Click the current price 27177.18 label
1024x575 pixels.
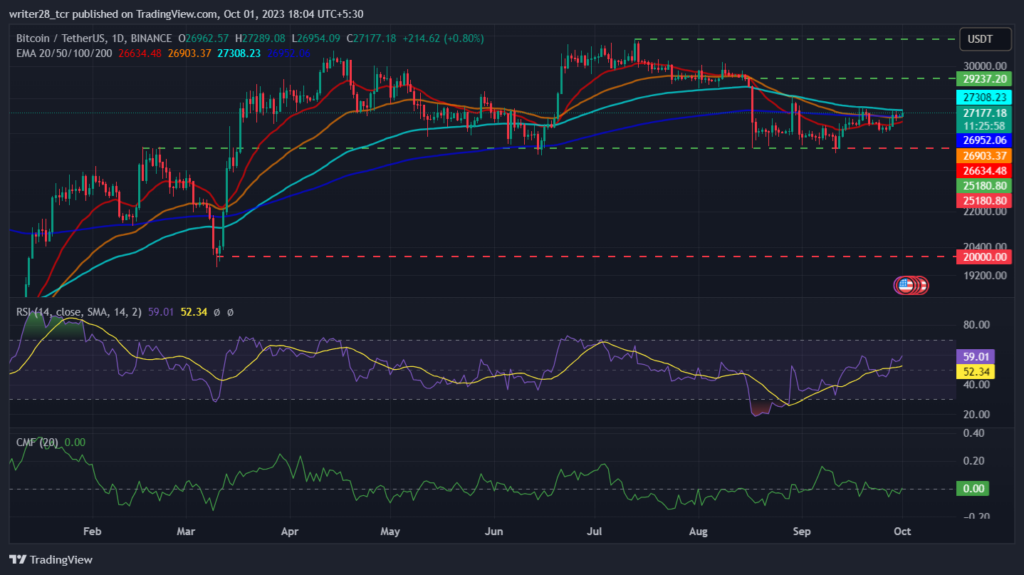coord(984,113)
